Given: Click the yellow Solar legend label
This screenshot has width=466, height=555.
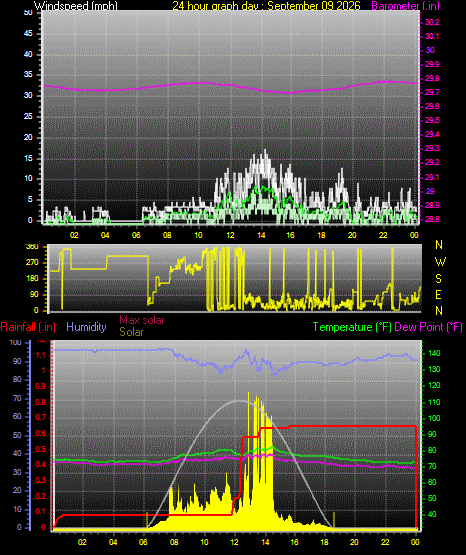Looking at the screenshot, I should click(131, 332).
